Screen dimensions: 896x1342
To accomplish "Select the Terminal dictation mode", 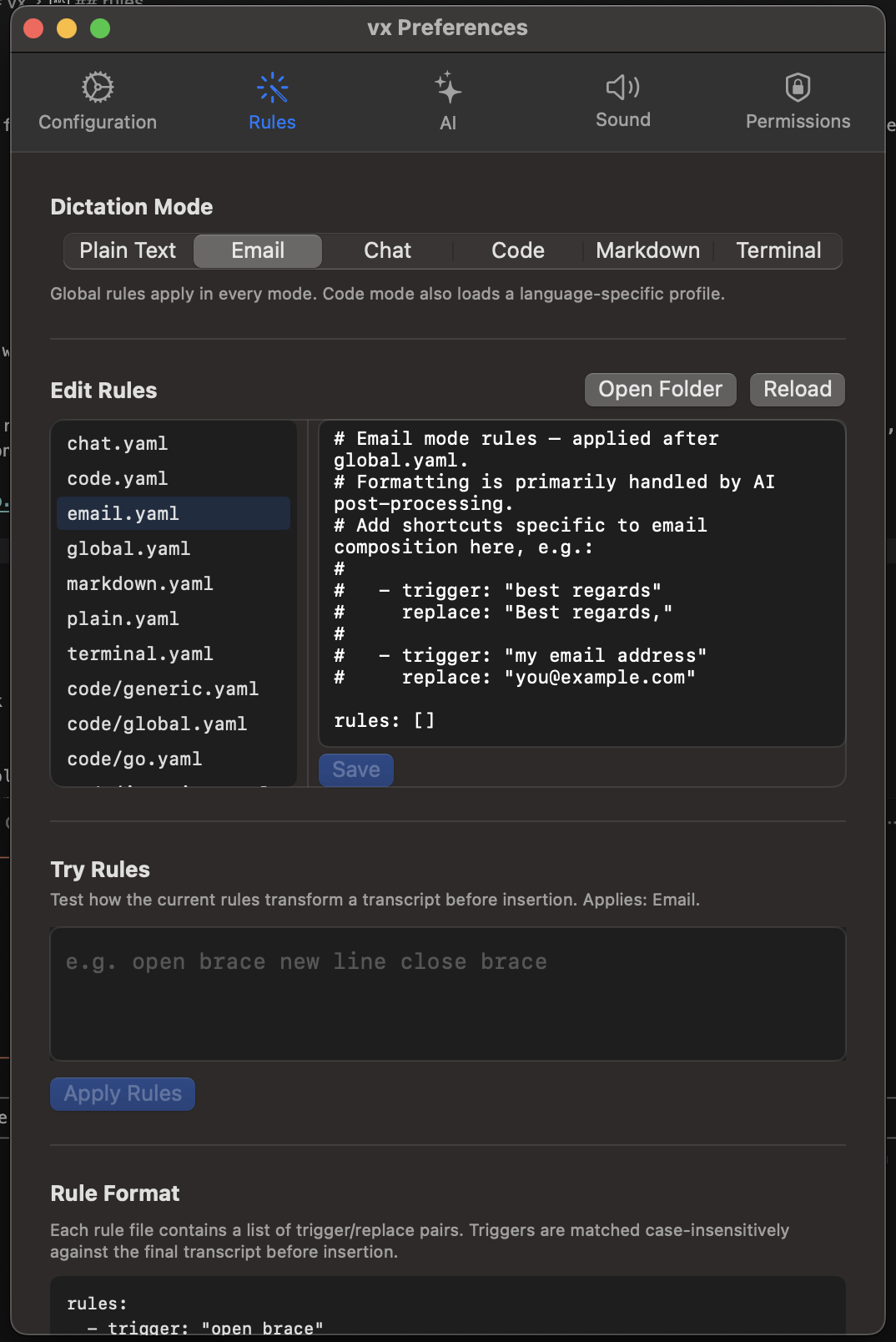I will (778, 250).
